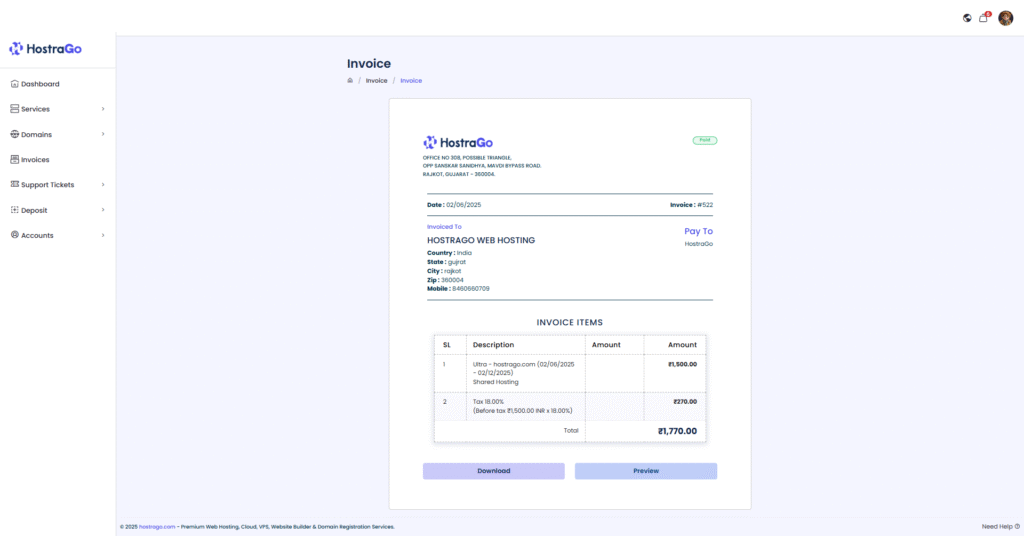1024x536 pixels.
Task: Click the mobile number 8460660709
Action: (x=471, y=289)
